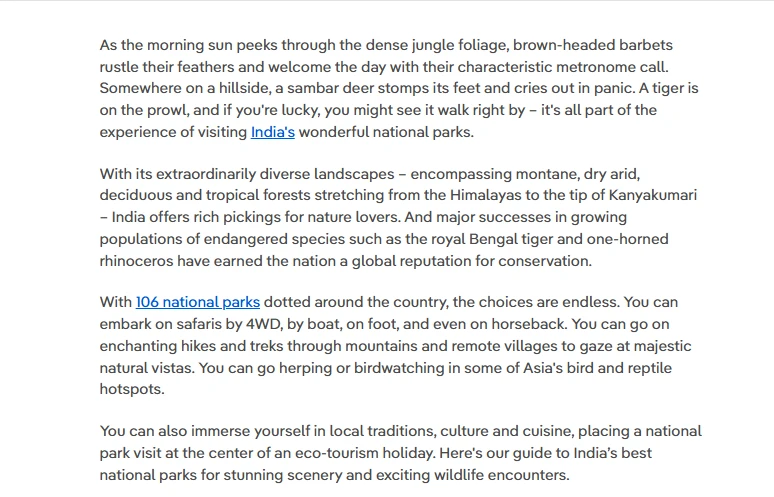
Task: Click the phrase "brown-headed barbets"
Action: click(593, 45)
